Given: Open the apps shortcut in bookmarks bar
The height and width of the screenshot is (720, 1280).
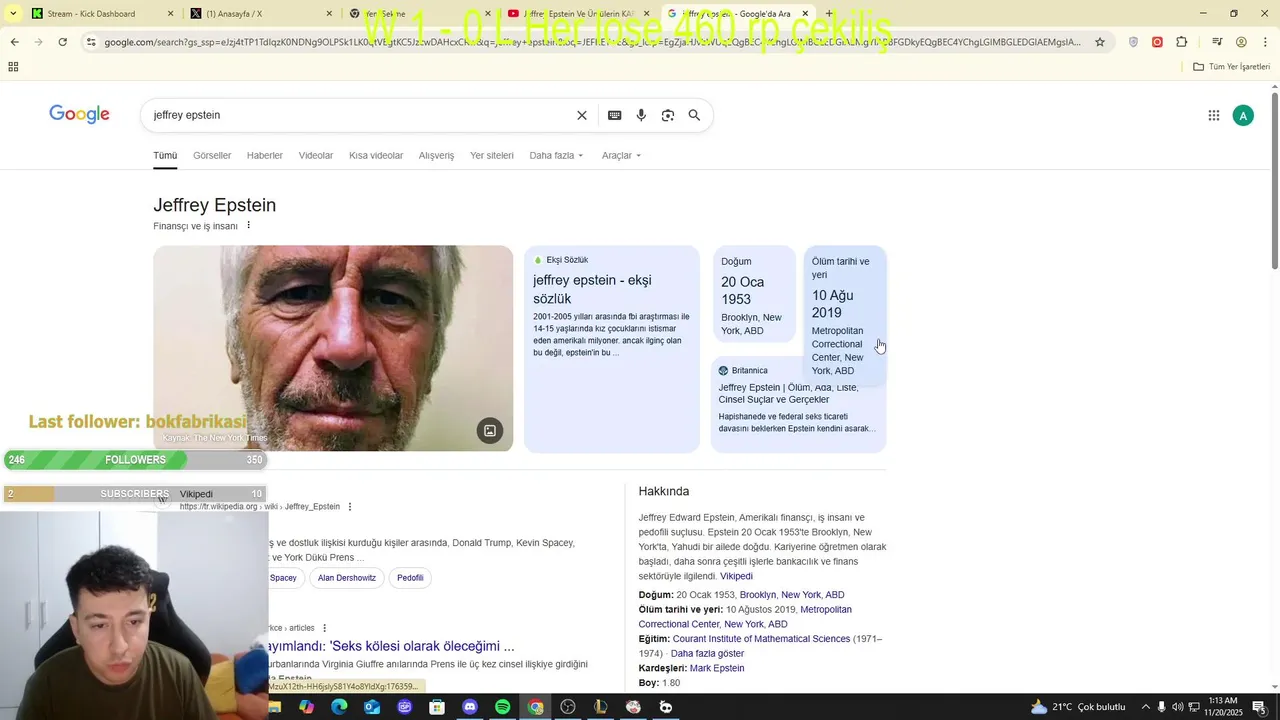Looking at the screenshot, I should (13, 67).
